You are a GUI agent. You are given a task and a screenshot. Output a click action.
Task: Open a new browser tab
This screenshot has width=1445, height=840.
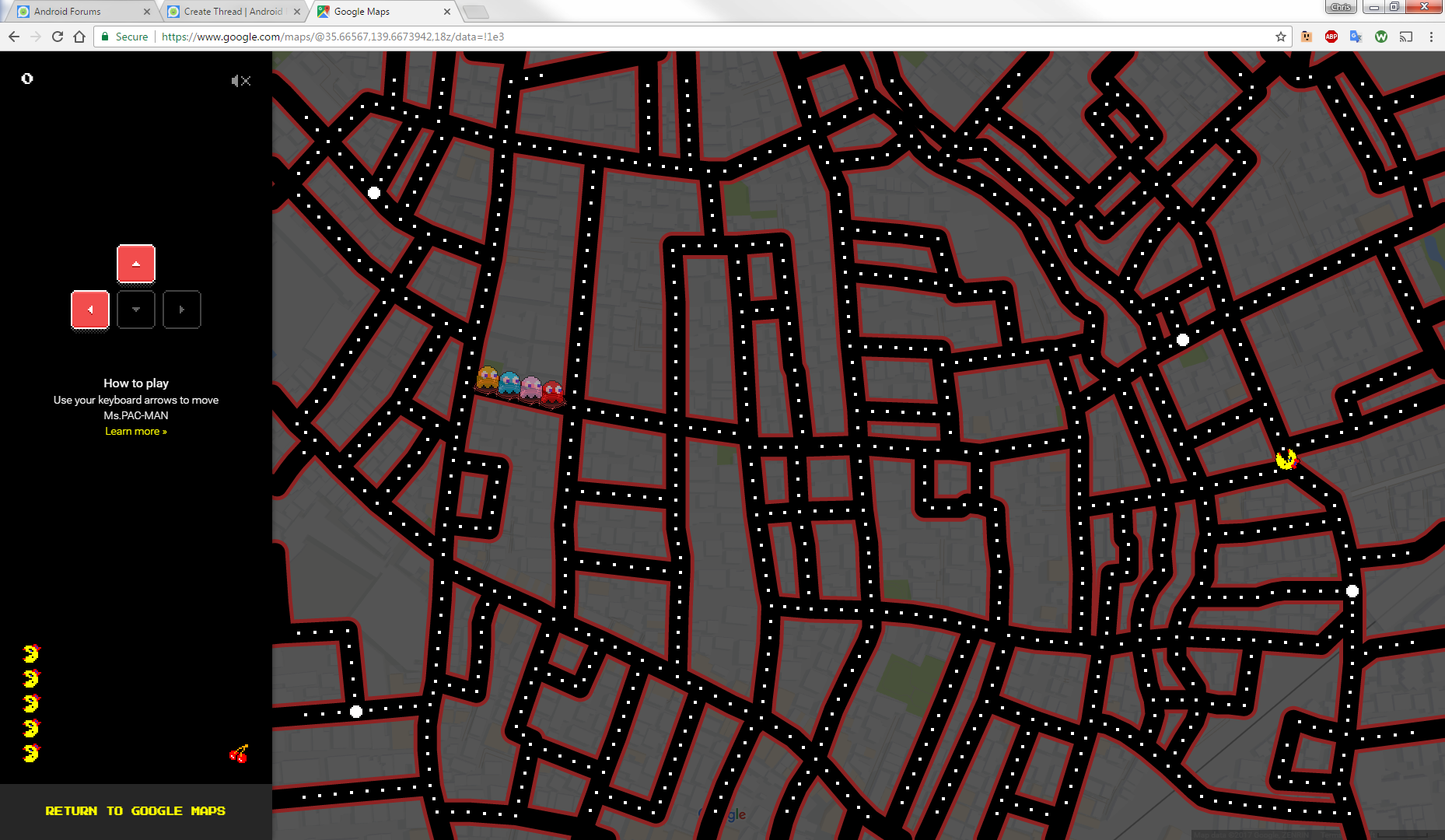475,12
